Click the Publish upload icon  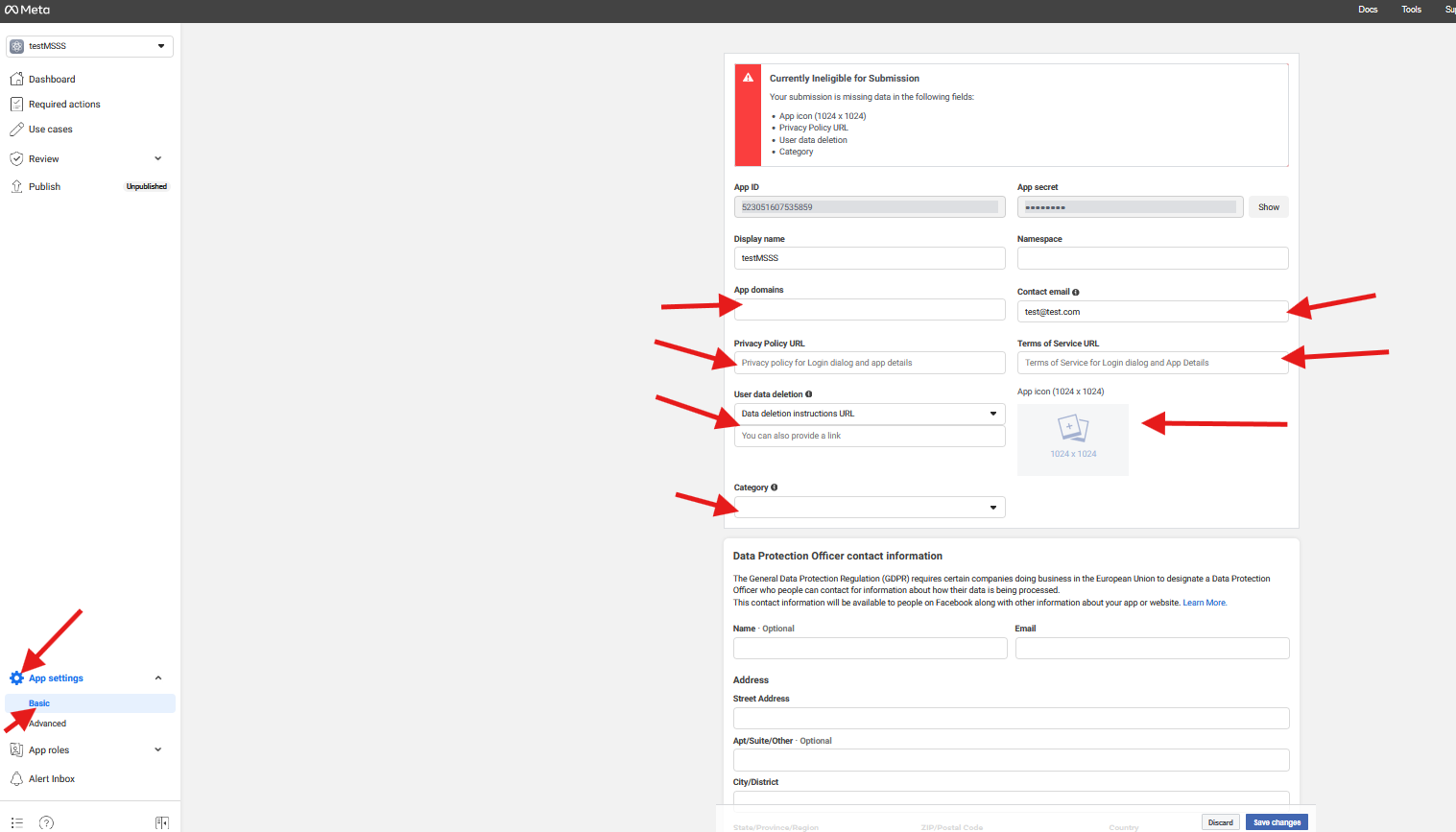coord(16,186)
